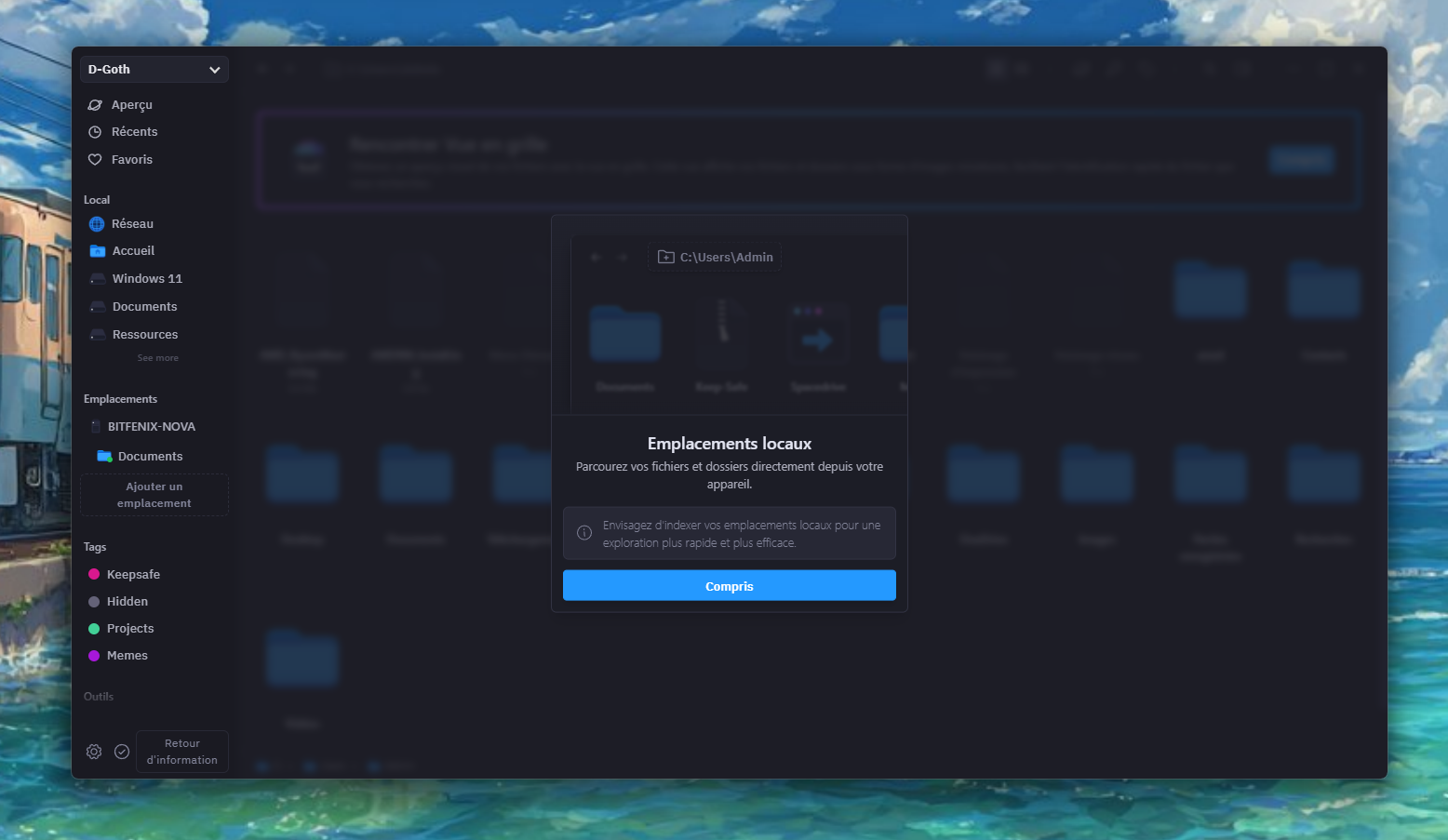
Task: Open the Aperçu planet icon
Action: pyautogui.click(x=95, y=105)
